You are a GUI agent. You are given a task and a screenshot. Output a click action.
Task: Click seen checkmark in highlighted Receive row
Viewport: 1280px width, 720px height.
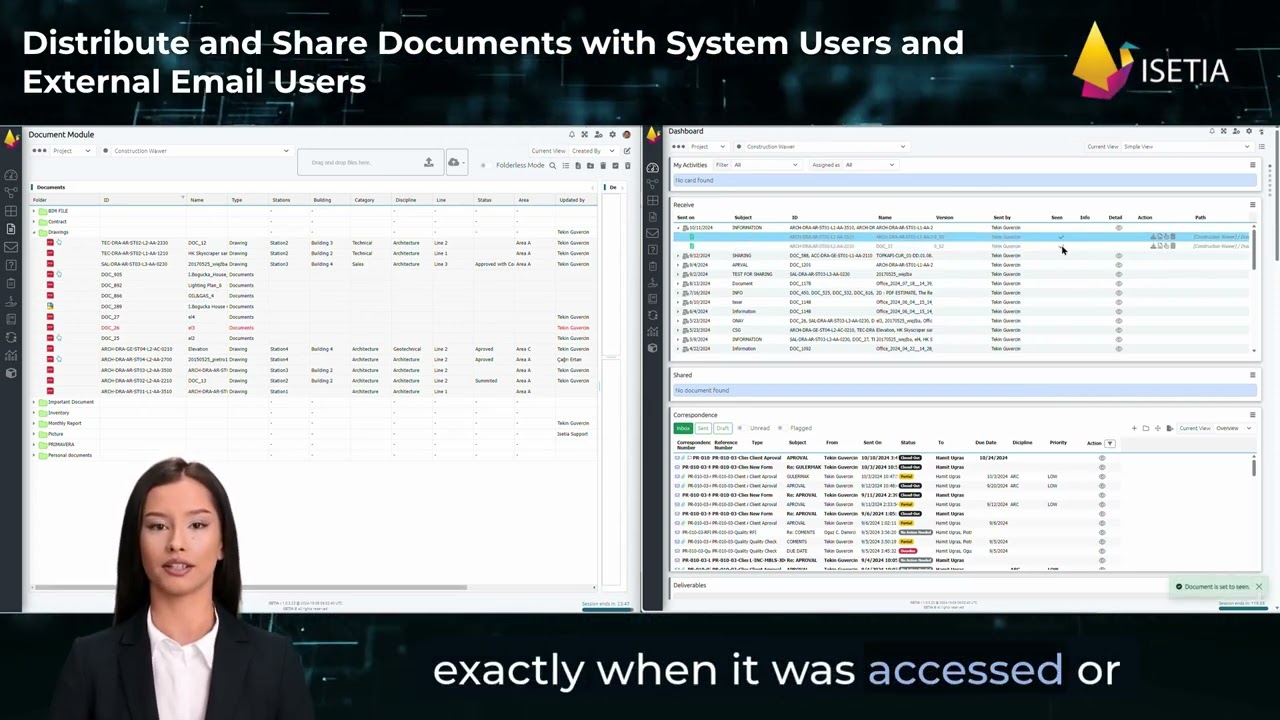[x=1061, y=237]
